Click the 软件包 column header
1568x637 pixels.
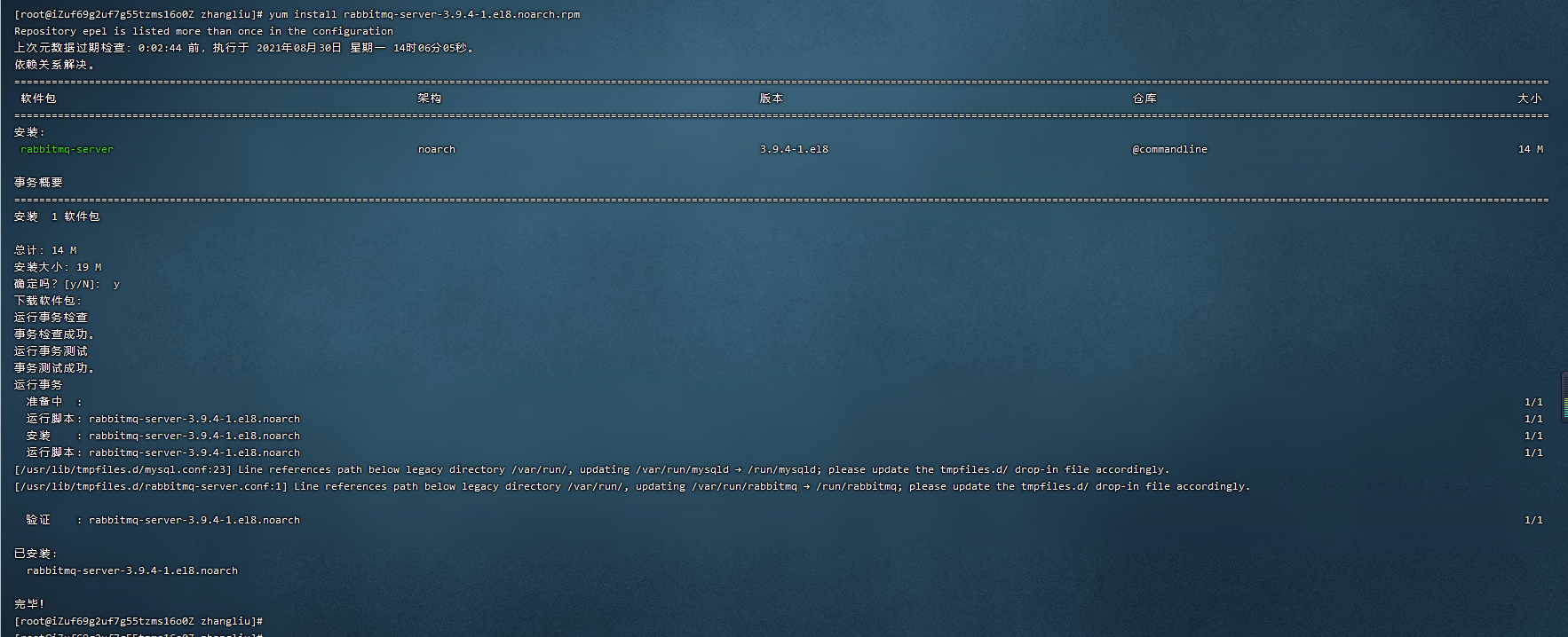pyautogui.click(x=38, y=98)
